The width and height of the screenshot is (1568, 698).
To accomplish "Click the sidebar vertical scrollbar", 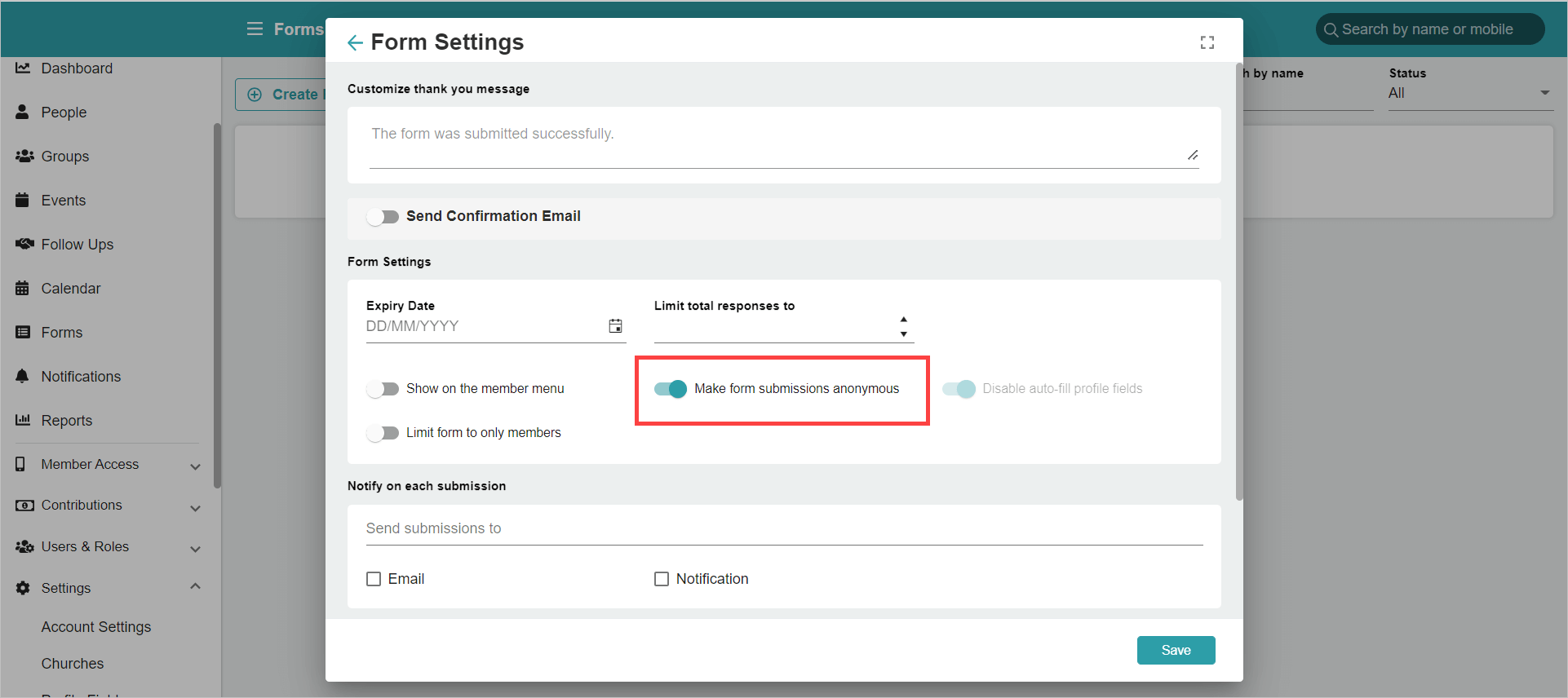I will (x=217, y=306).
